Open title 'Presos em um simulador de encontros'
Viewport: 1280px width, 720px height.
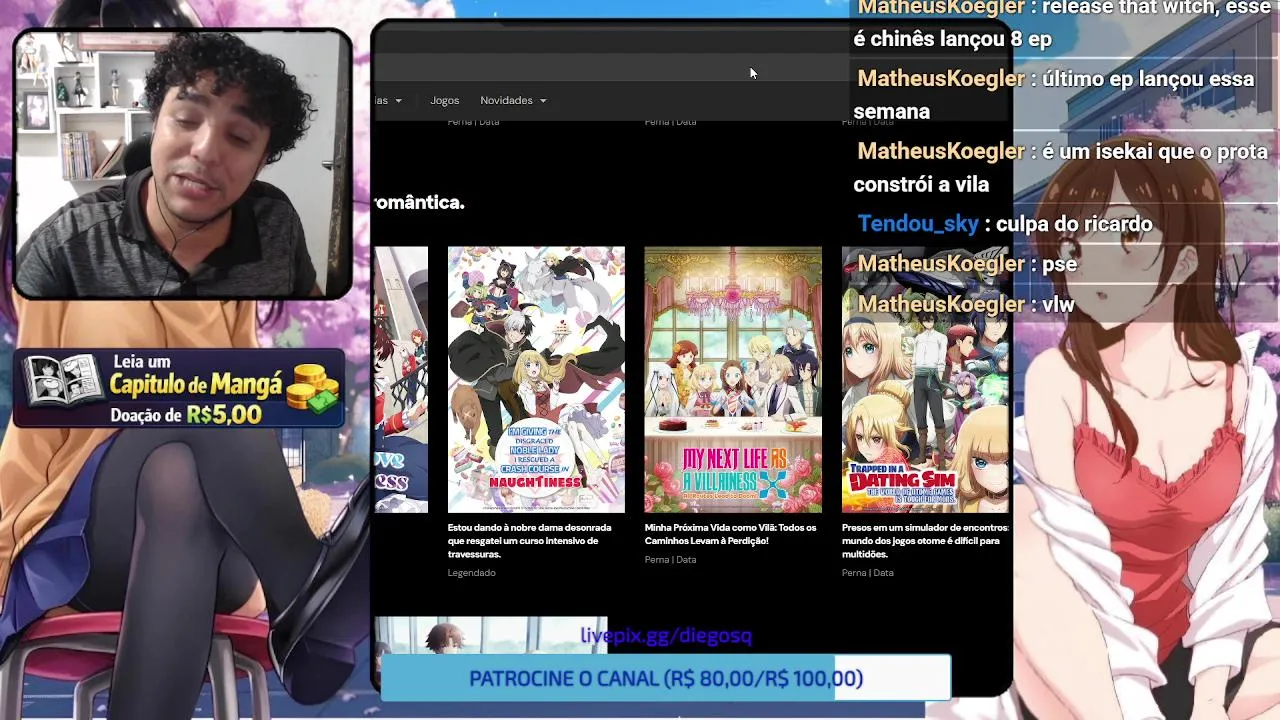click(925, 541)
